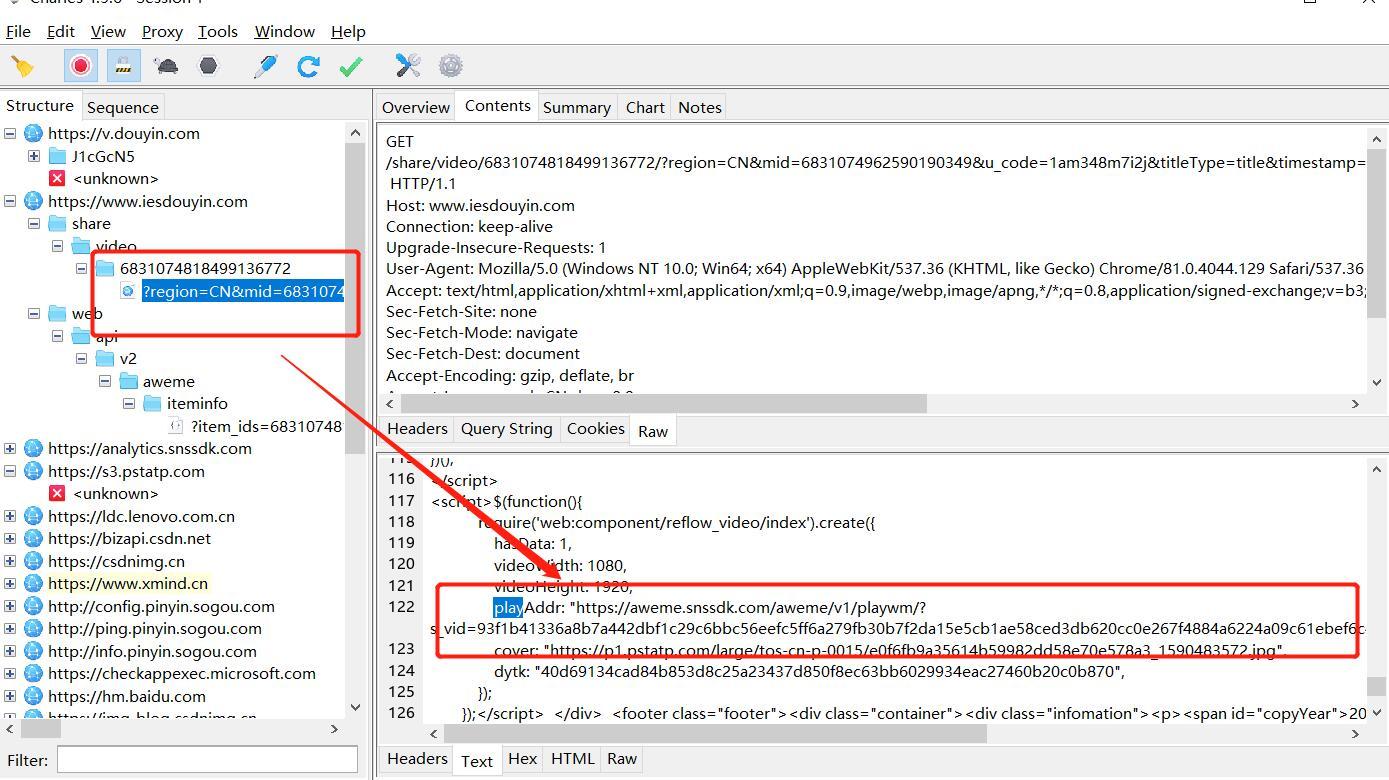Click the pen Compose icon
The width and height of the screenshot is (1389, 780).
[x=266, y=66]
